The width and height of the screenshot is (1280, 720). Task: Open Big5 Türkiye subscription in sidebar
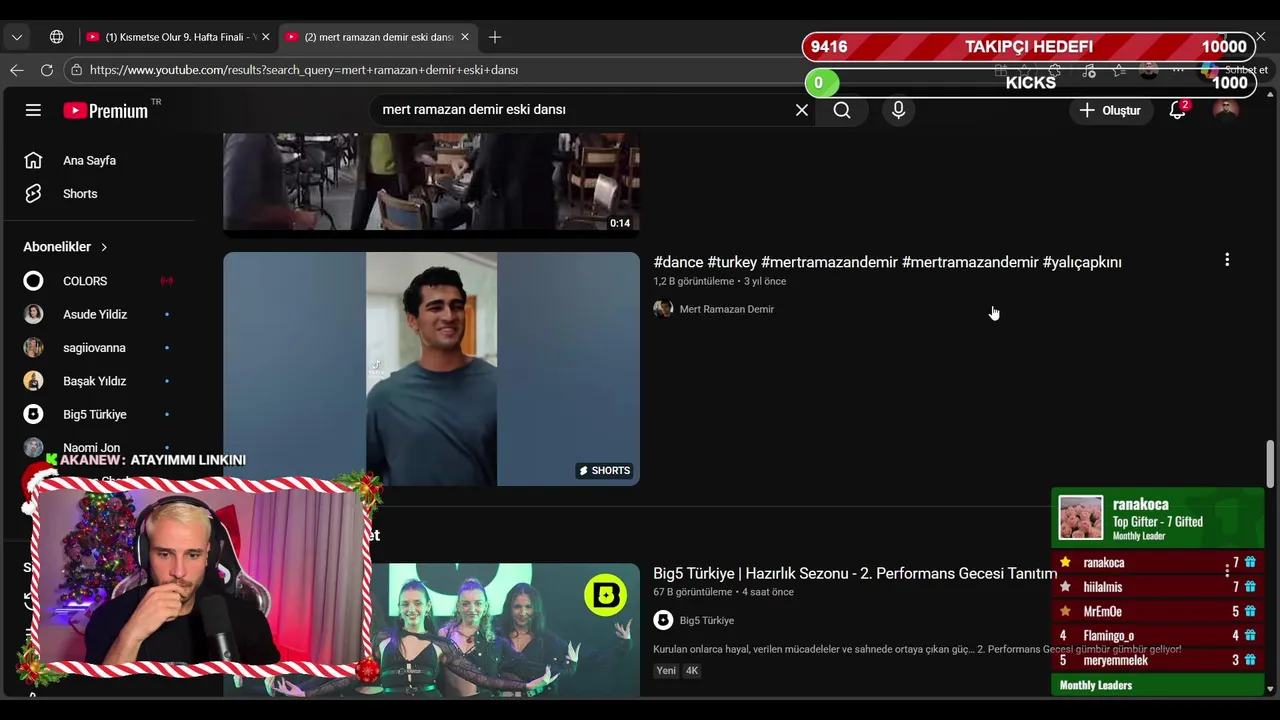coord(99,414)
